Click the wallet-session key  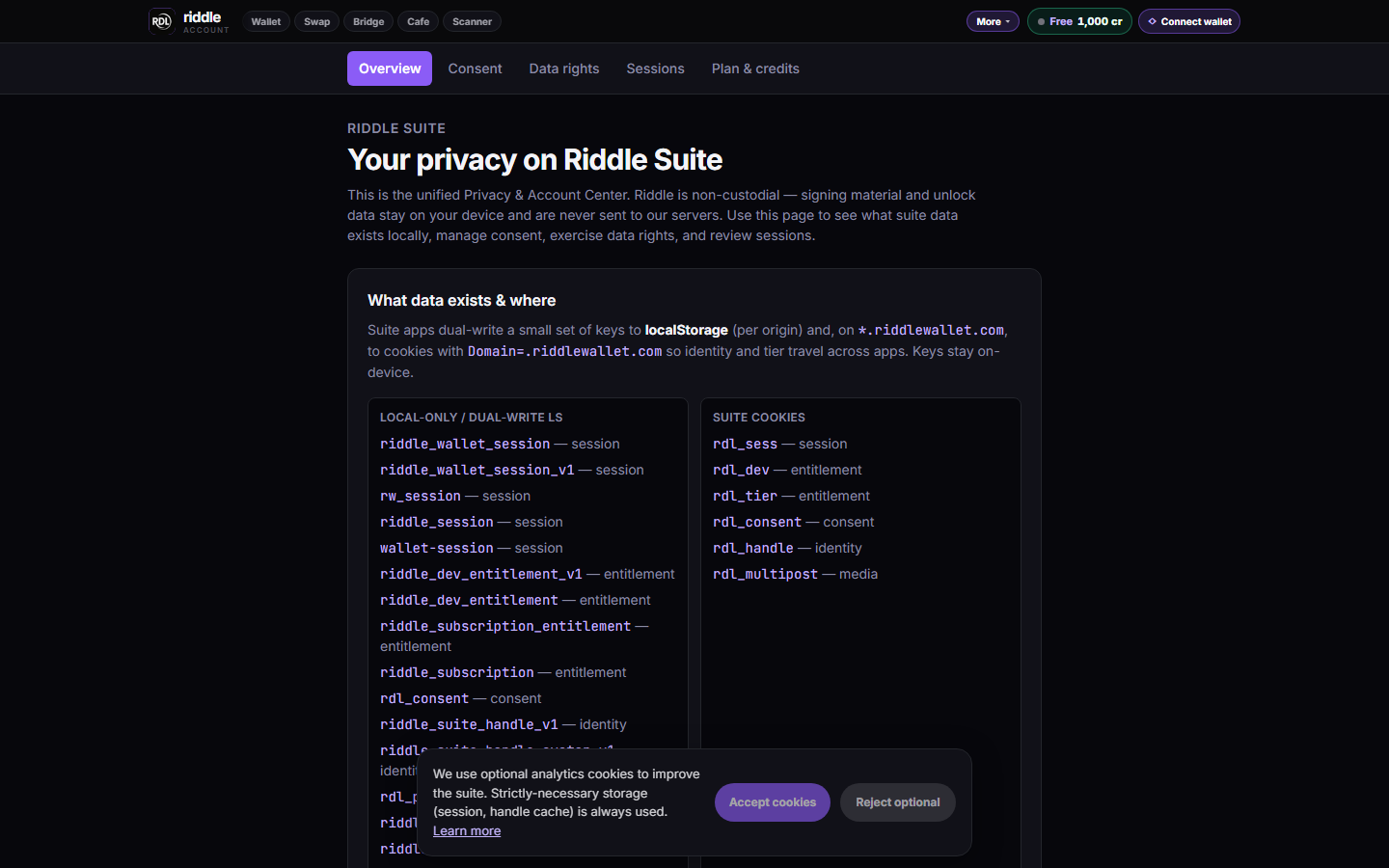tap(437, 548)
